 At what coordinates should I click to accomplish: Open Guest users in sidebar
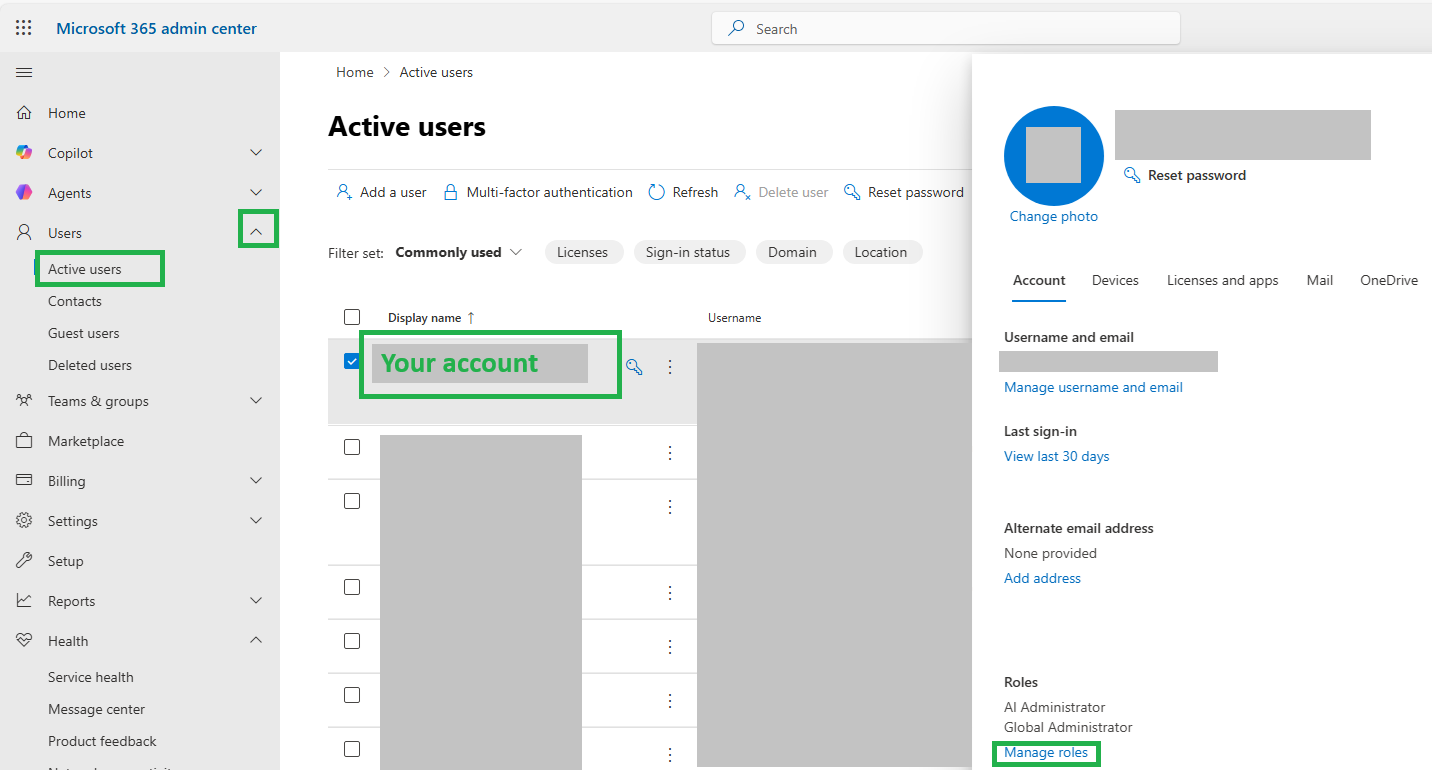click(x=84, y=333)
